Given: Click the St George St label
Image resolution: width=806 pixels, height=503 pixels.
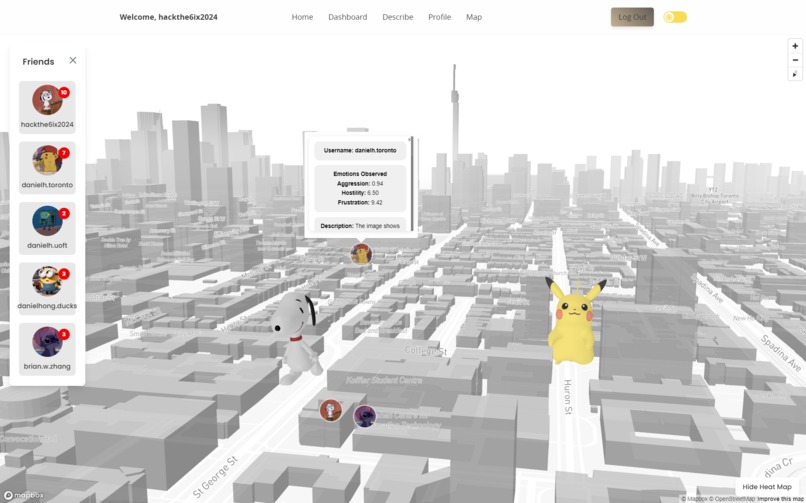Looking at the screenshot, I should pyautogui.click(x=216, y=476).
